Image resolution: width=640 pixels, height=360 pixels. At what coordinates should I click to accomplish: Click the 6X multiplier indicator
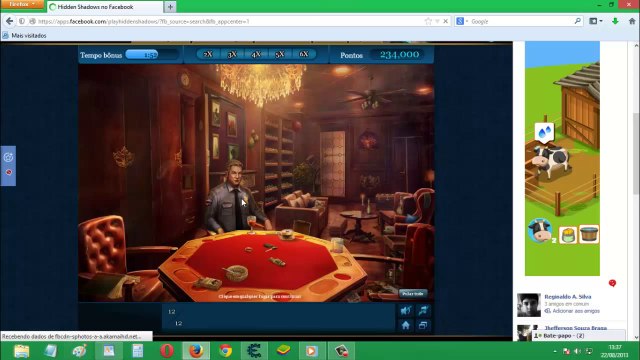(x=304, y=54)
